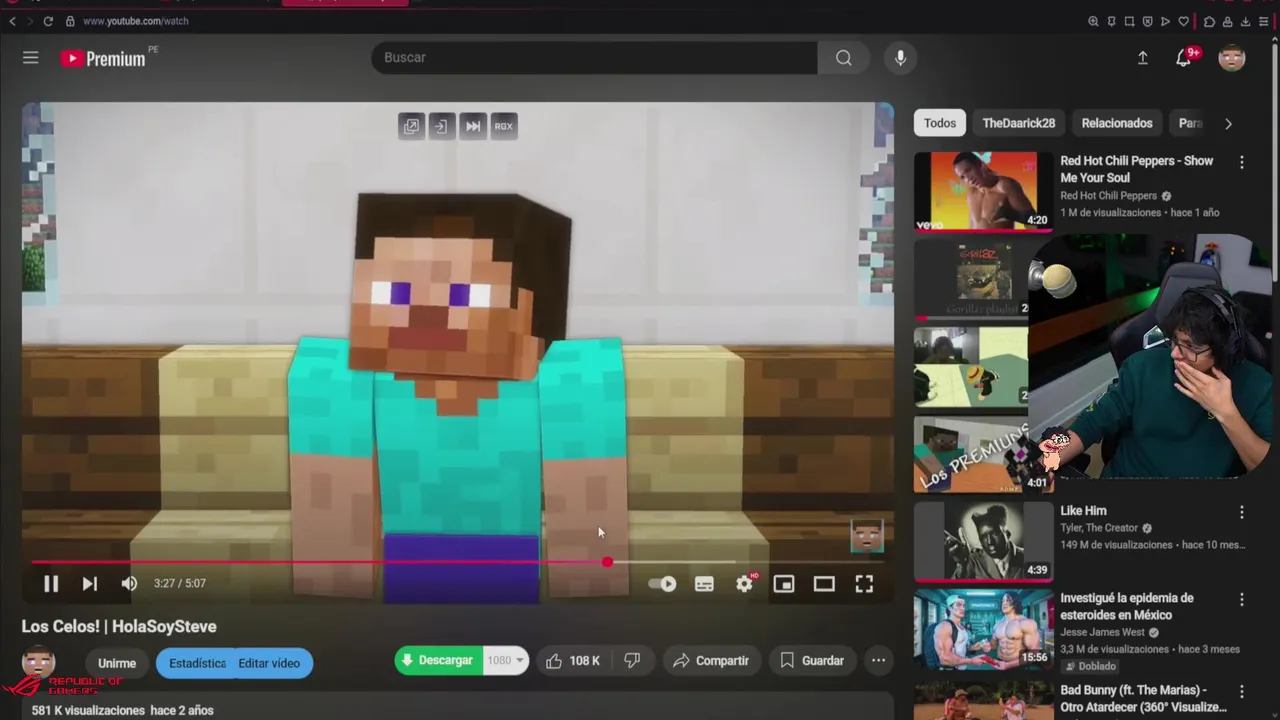Image resolution: width=1280 pixels, height=720 pixels.
Task: Enable miniplayer mode
Action: [784, 584]
